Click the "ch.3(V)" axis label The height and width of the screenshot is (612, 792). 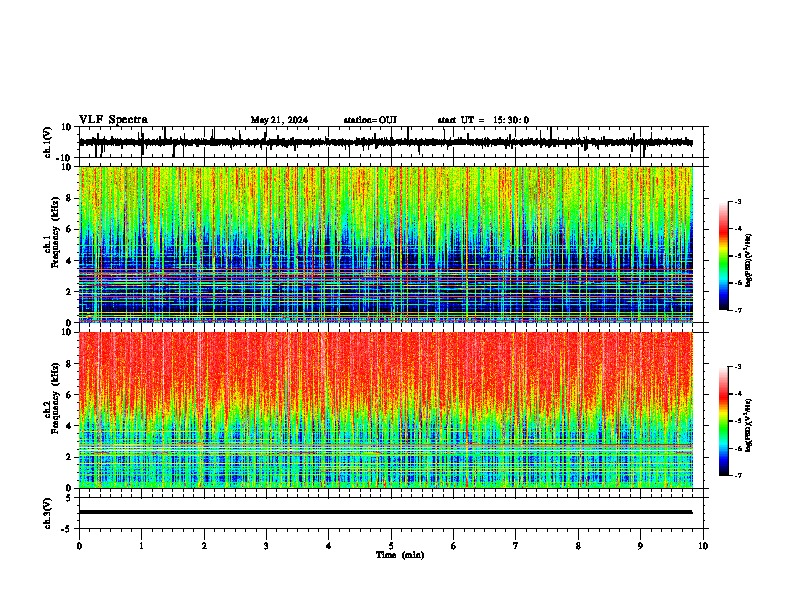coord(48,513)
